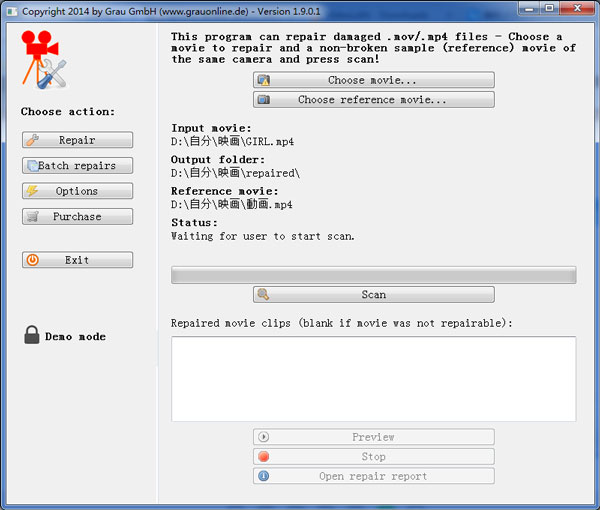Click the orange power icon on Exit

click(33, 260)
